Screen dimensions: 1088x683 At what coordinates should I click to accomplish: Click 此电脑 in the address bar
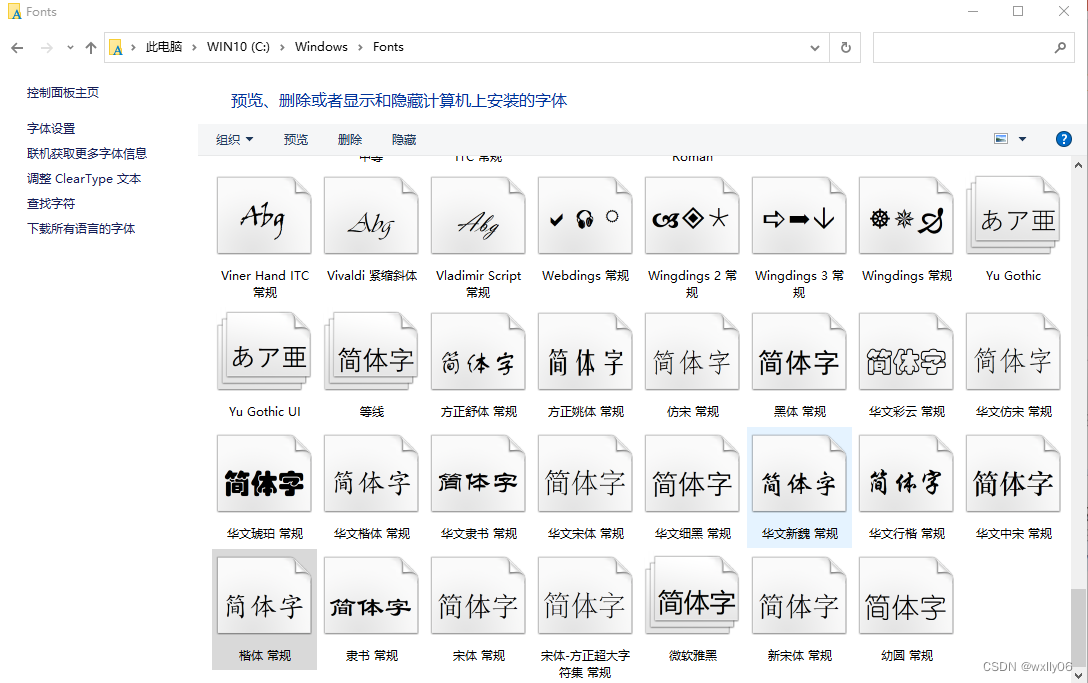point(164,47)
